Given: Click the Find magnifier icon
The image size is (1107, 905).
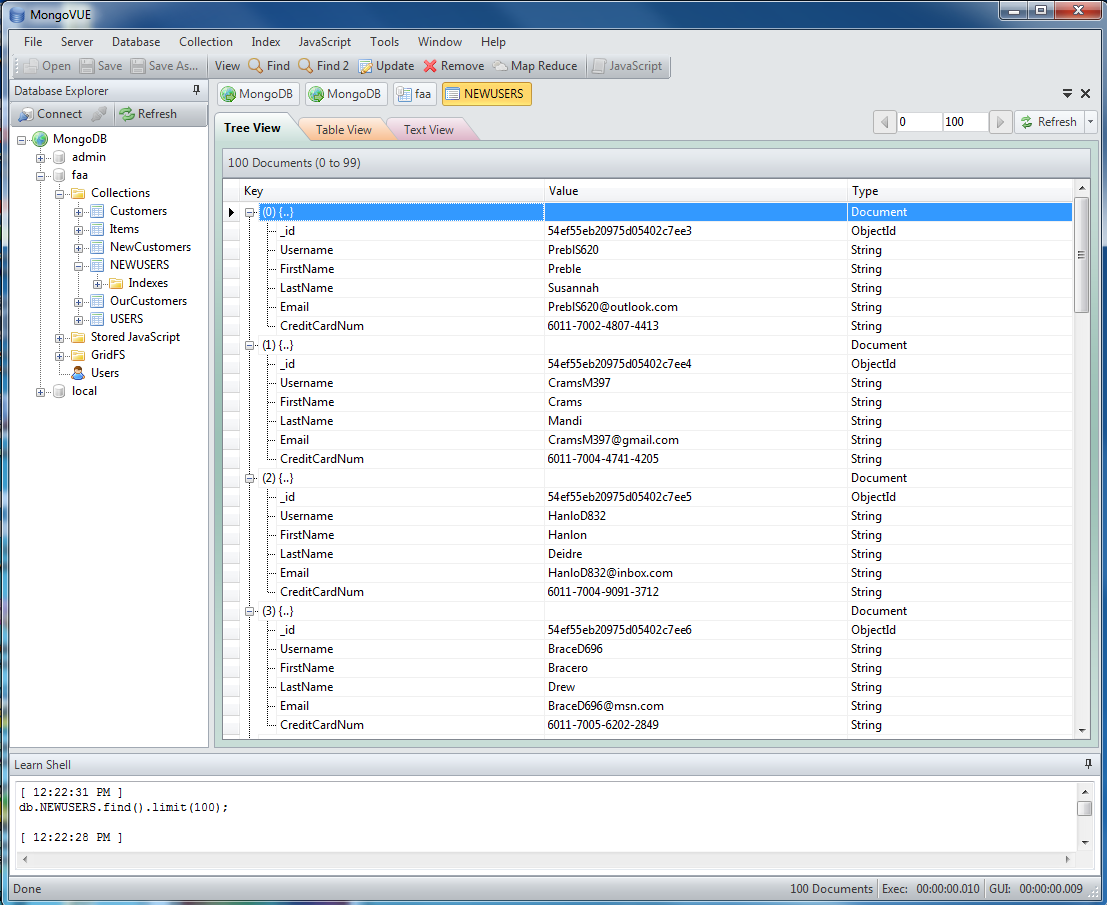Looking at the screenshot, I should pos(256,66).
